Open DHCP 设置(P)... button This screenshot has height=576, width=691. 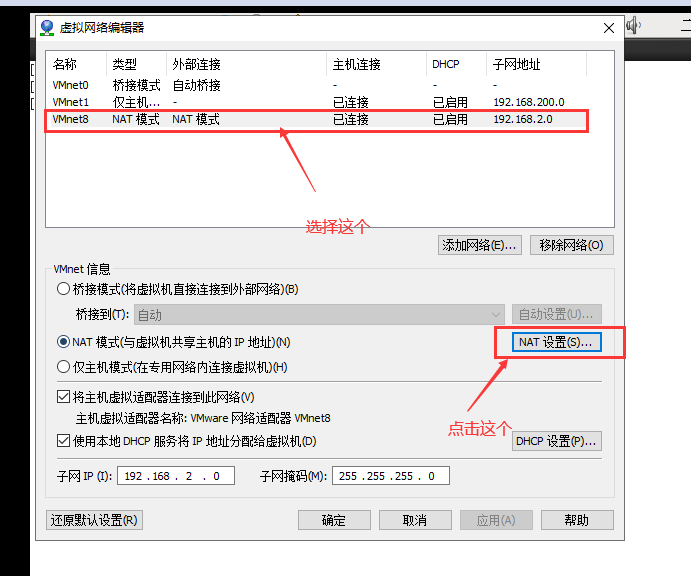557,441
